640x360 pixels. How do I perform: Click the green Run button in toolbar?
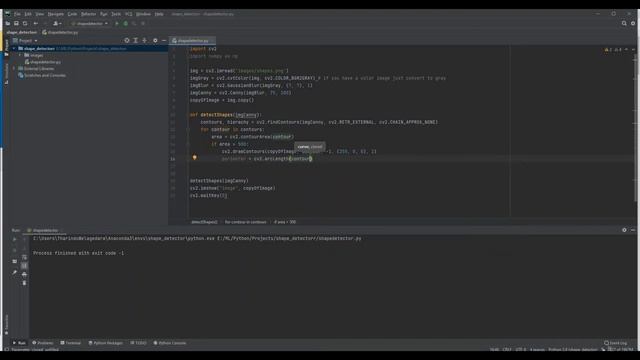point(117,23)
